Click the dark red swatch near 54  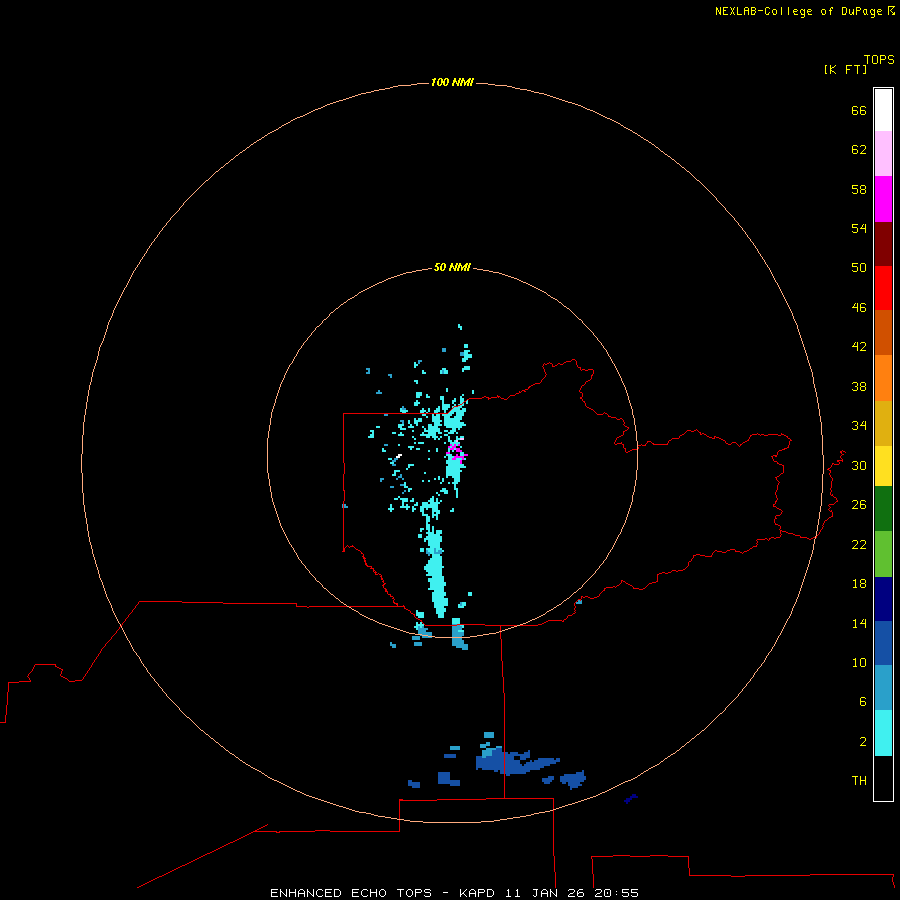(x=883, y=243)
